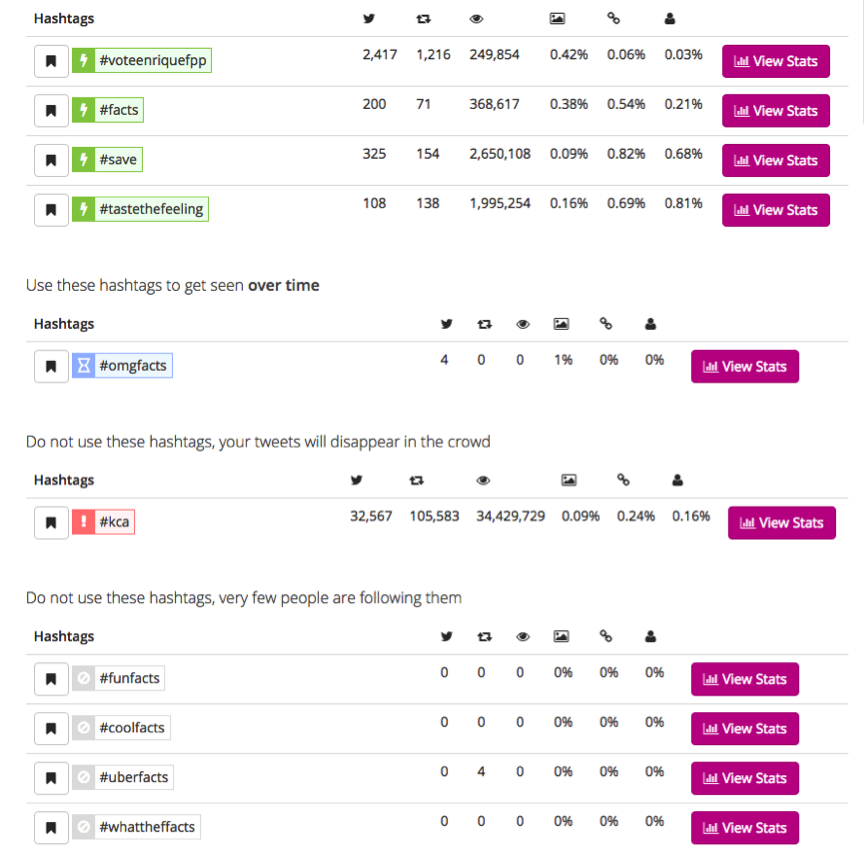Viewport: 865px width, 858px height.
Task: Bookmark the #facts hashtag
Action: point(51,110)
